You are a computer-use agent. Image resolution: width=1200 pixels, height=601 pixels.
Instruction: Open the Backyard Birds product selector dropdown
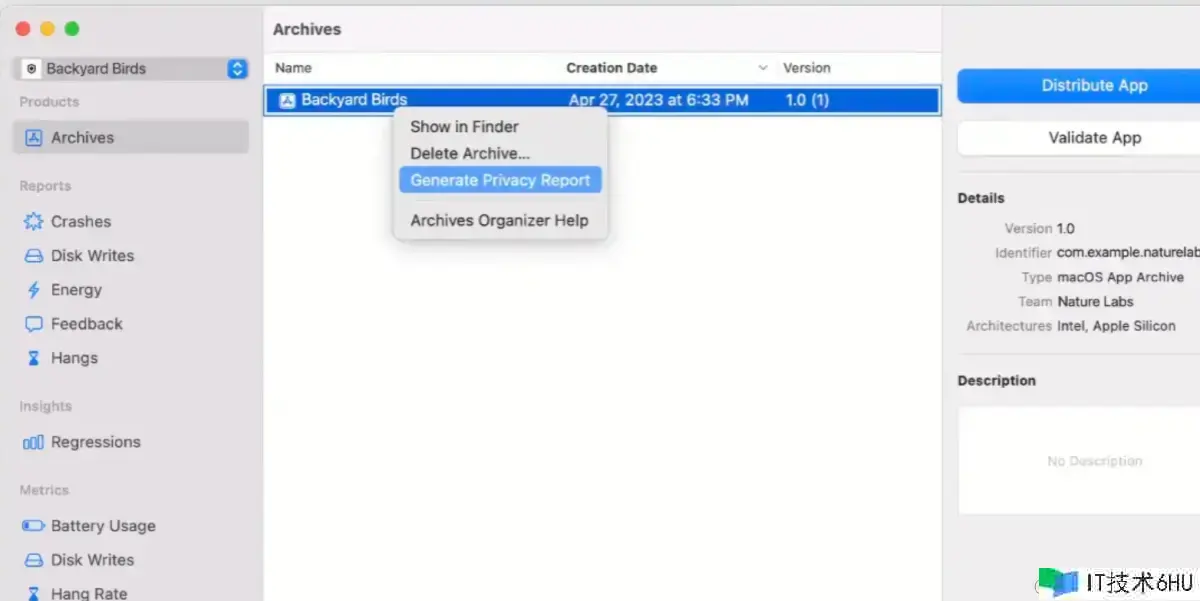click(x=236, y=69)
